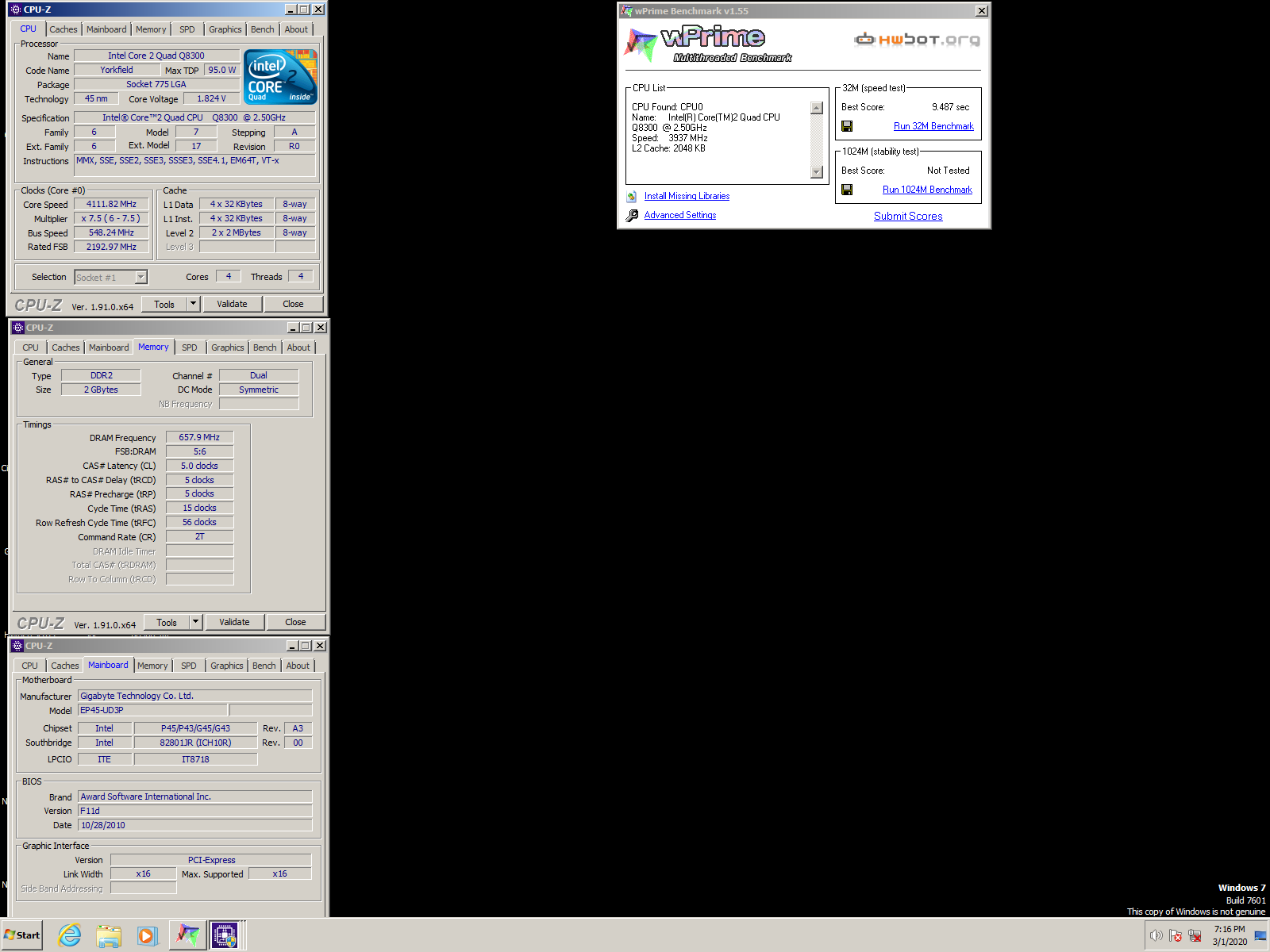Click the wPrime title bar icon
The height and width of the screenshot is (952, 1270).
(626, 11)
